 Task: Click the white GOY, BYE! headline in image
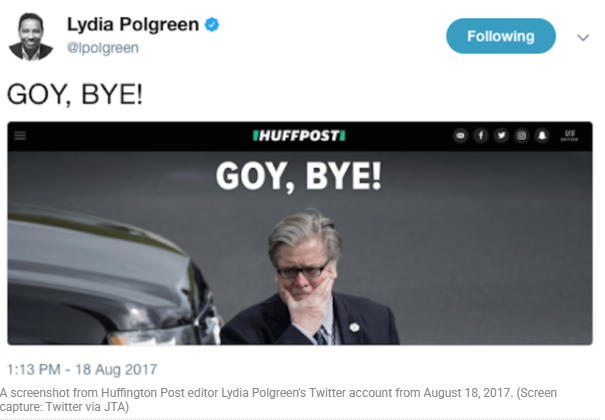click(299, 177)
